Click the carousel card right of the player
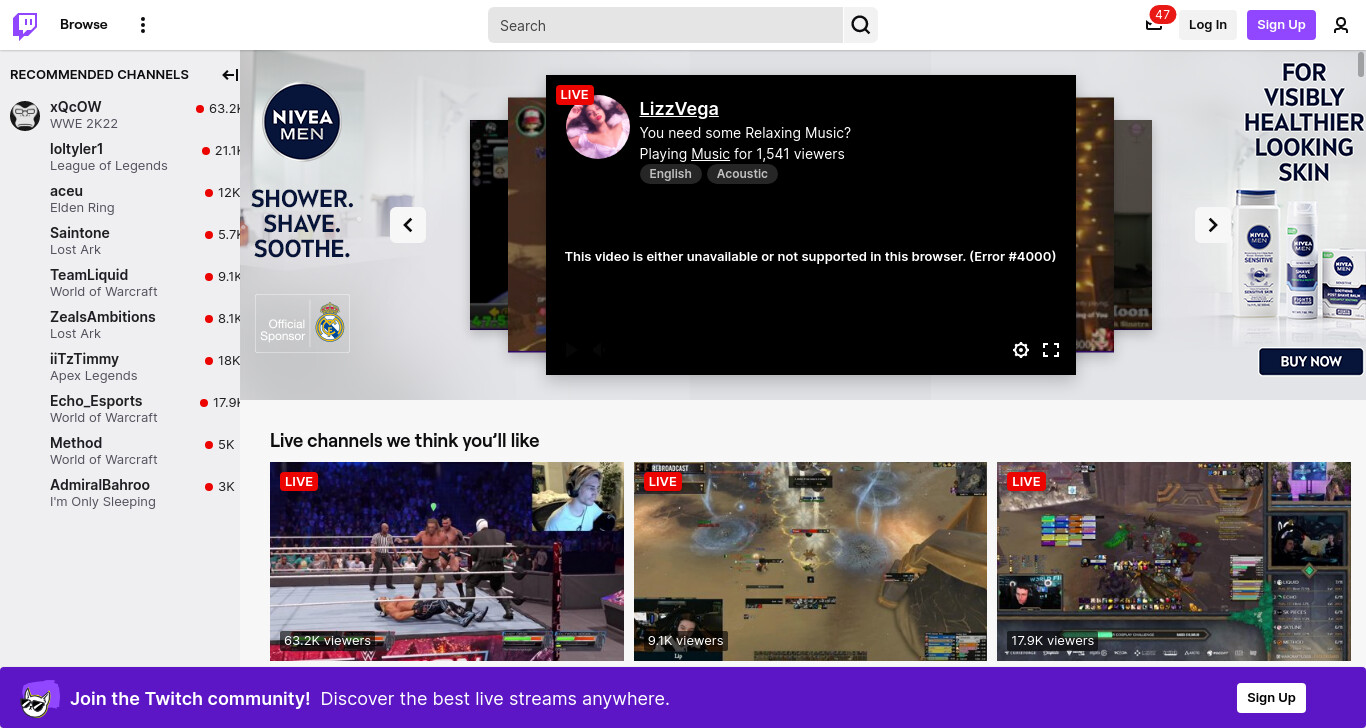 1095,224
